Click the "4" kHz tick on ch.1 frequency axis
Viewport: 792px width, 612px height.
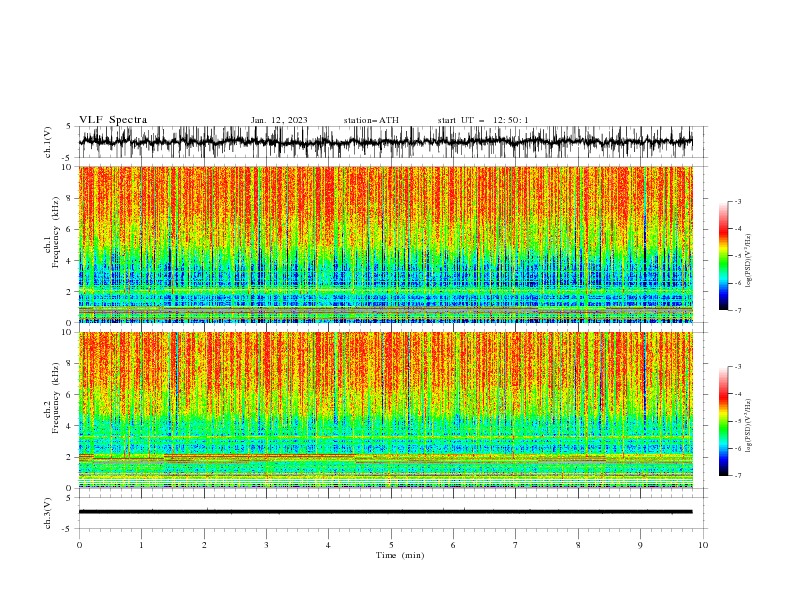point(70,261)
